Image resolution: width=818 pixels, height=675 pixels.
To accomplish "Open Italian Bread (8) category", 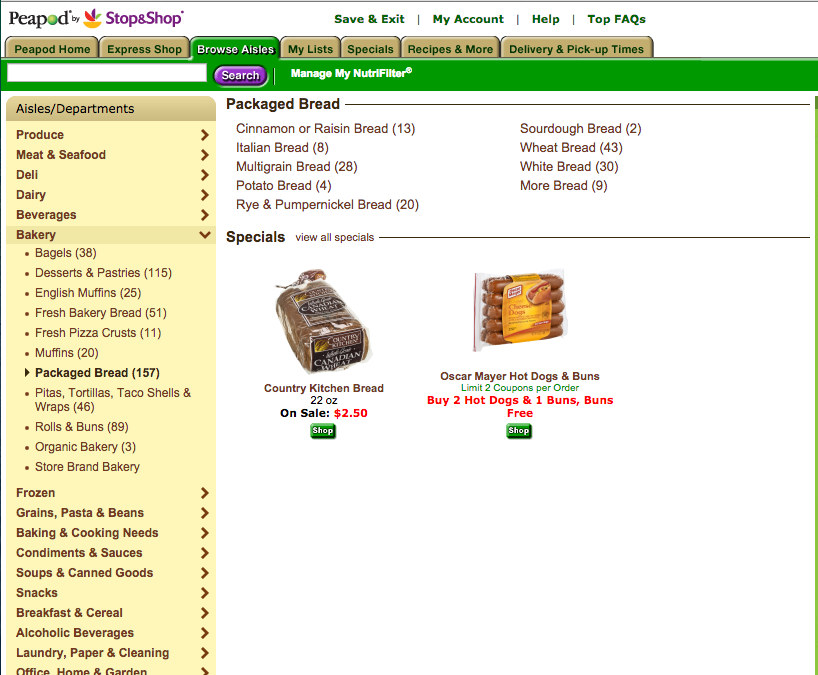I will [282, 148].
